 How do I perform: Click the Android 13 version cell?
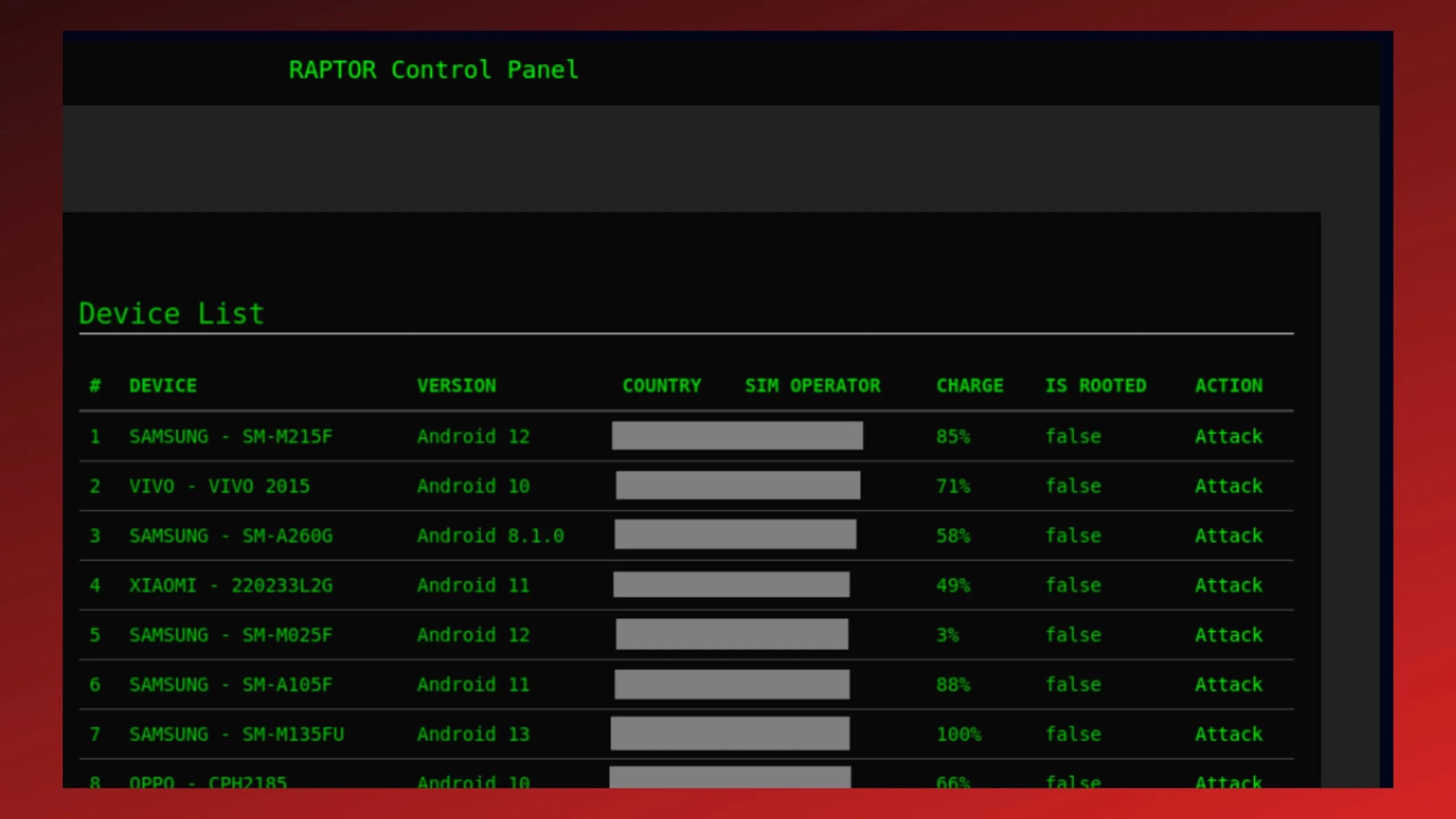pyautogui.click(x=474, y=734)
